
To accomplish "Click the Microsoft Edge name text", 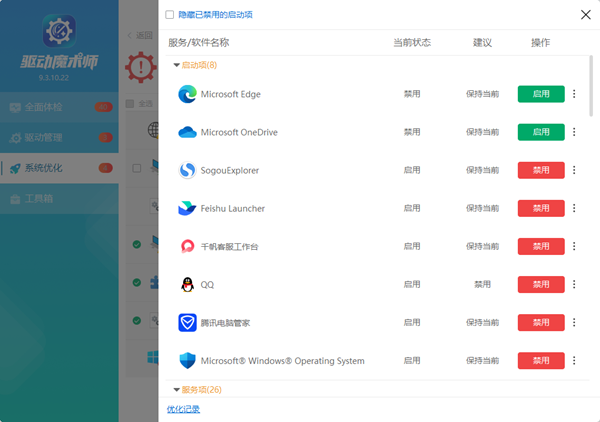I will tap(230, 94).
